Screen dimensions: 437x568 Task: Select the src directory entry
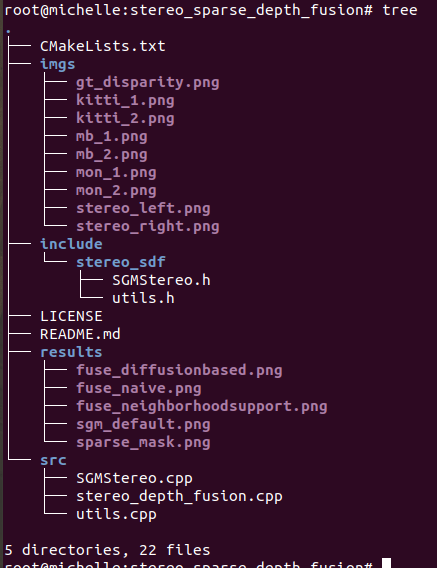pyautogui.click(x=53, y=461)
